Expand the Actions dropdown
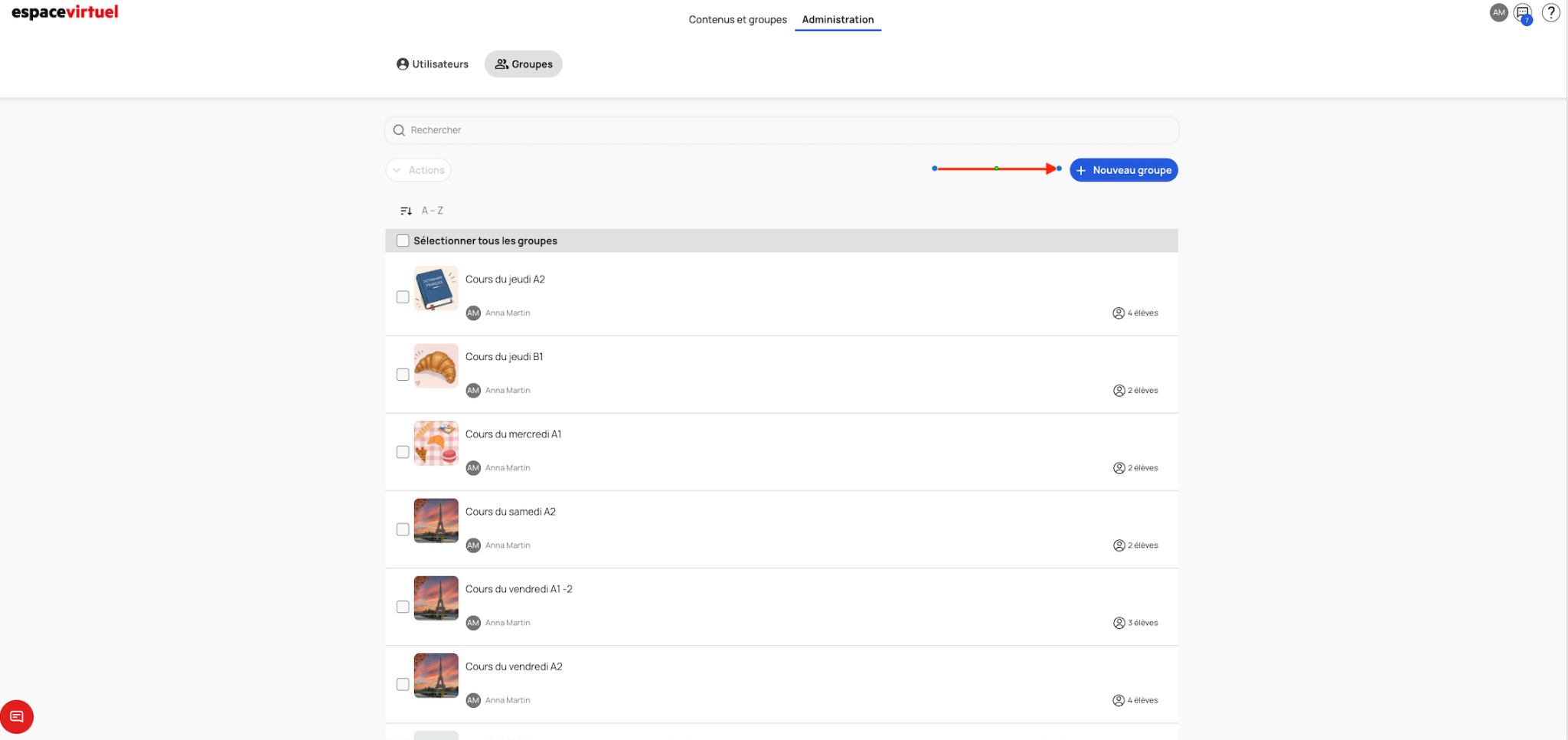Image resolution: width=1568 pixels, height=740 pixels. pos(418,170)
